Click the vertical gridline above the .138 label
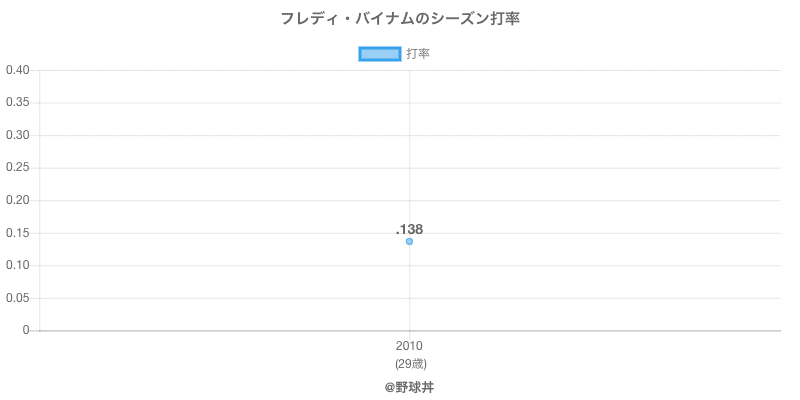This screenshot has width=800, height=400. coord(409,150)
